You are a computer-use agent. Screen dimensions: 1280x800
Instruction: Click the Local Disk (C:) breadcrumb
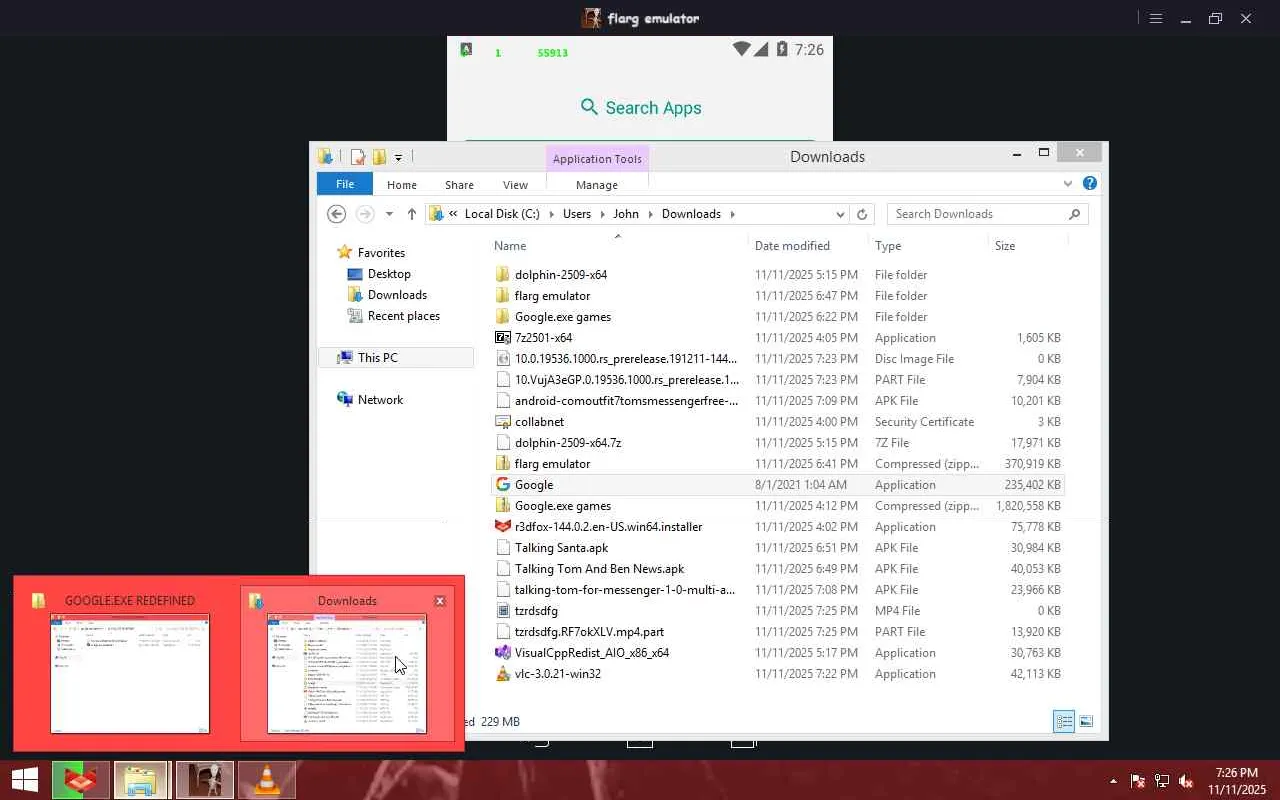[x=502, y=214]
